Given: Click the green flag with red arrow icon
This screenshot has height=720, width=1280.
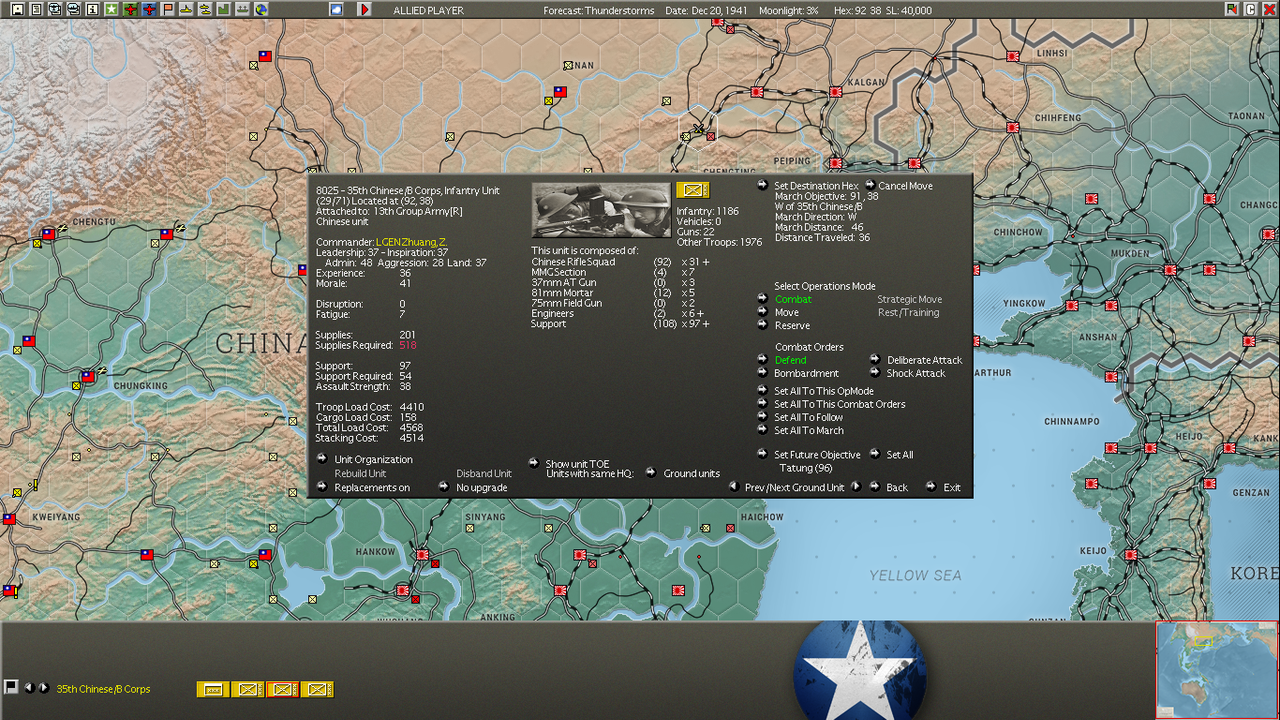Looking at the screenshot, I should tap(1232, 9).
